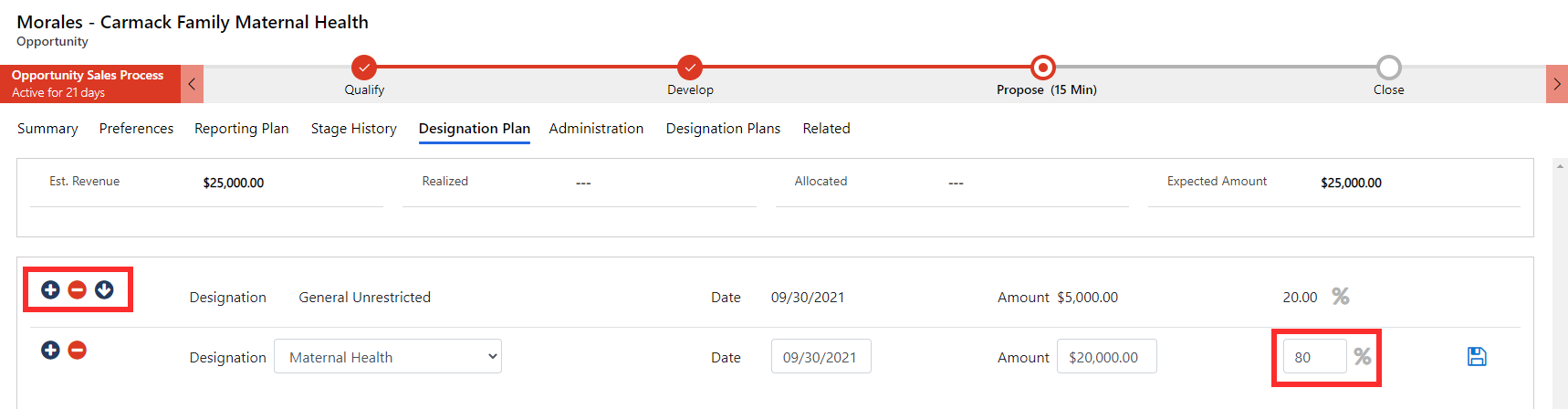Screen dimensions: 1568x409
Task: Click the Active for 21 days text
Action: click(58, 93)
